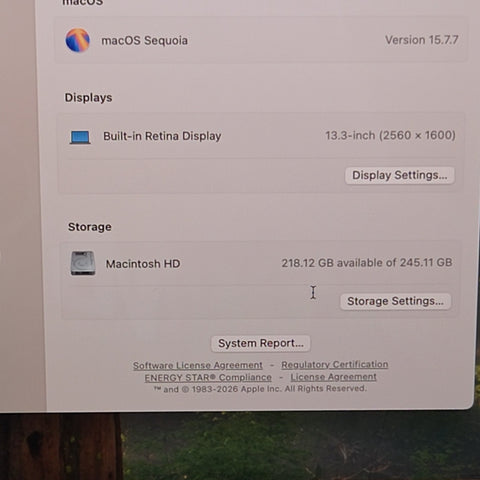Click the 1983-2026 Apple Inc. copyright text
480x480 pixels.
pyautogui.click(x=260, y=389)
